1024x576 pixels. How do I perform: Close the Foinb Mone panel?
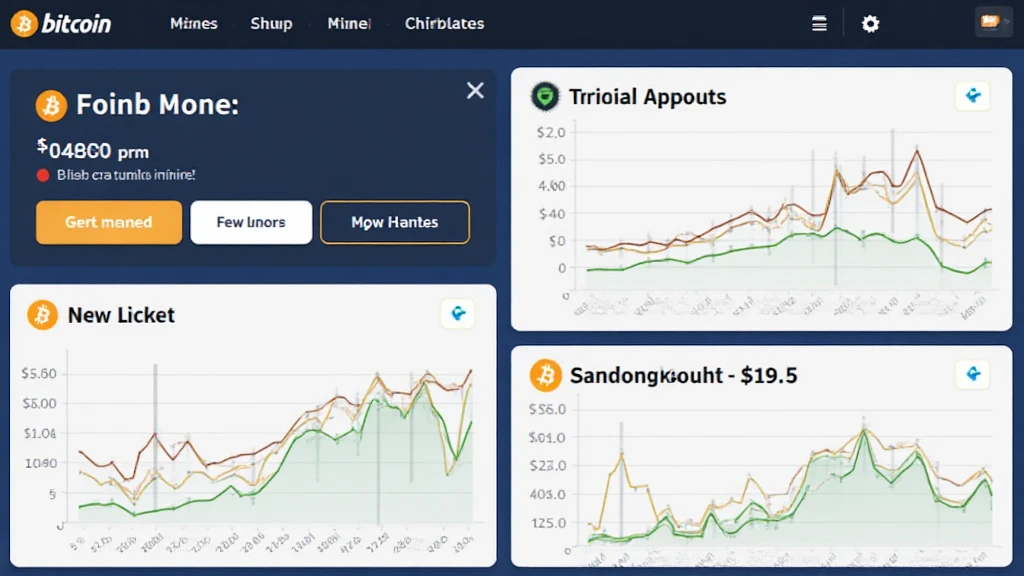click(x=475, y=91)
